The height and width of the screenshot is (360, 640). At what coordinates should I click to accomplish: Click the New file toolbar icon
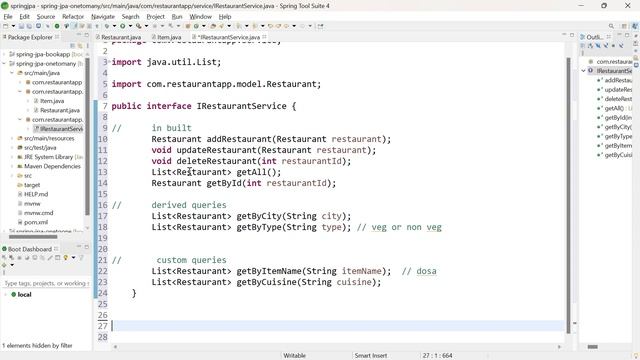[6, 26]
